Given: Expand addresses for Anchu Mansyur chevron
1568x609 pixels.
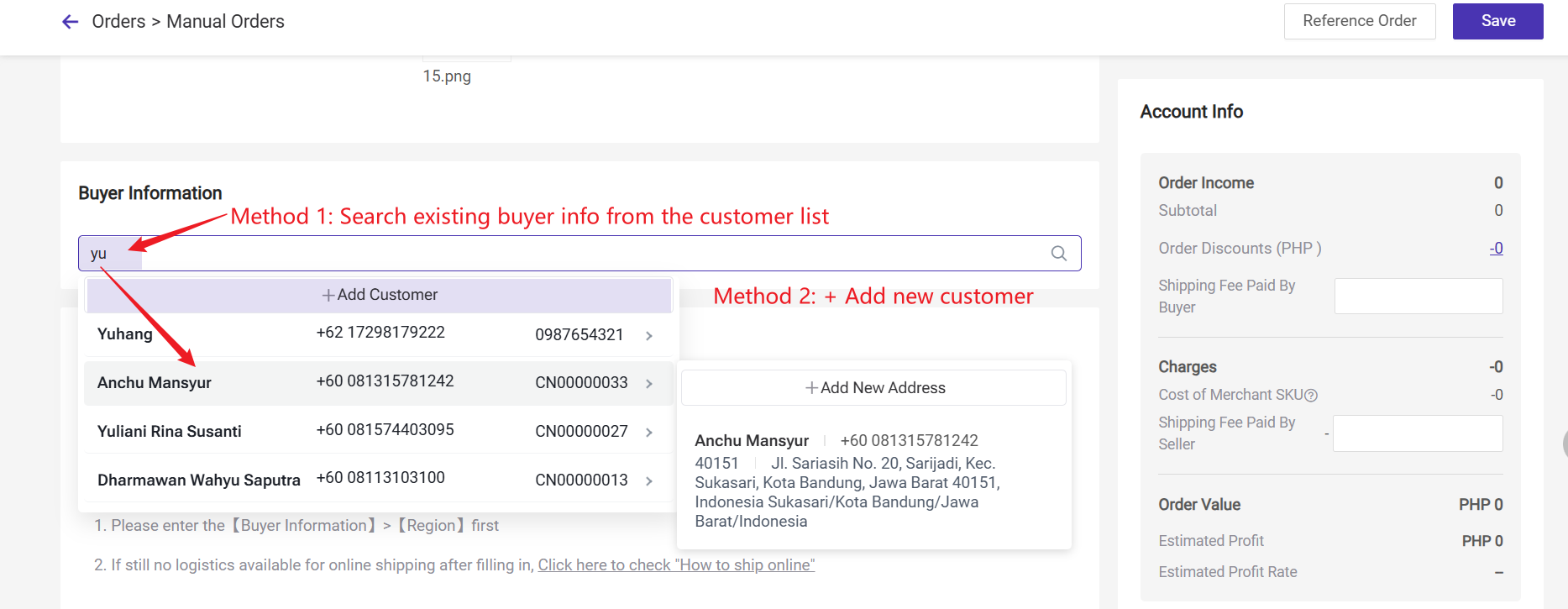Looking at the screenshot, I should click(649, 384).
